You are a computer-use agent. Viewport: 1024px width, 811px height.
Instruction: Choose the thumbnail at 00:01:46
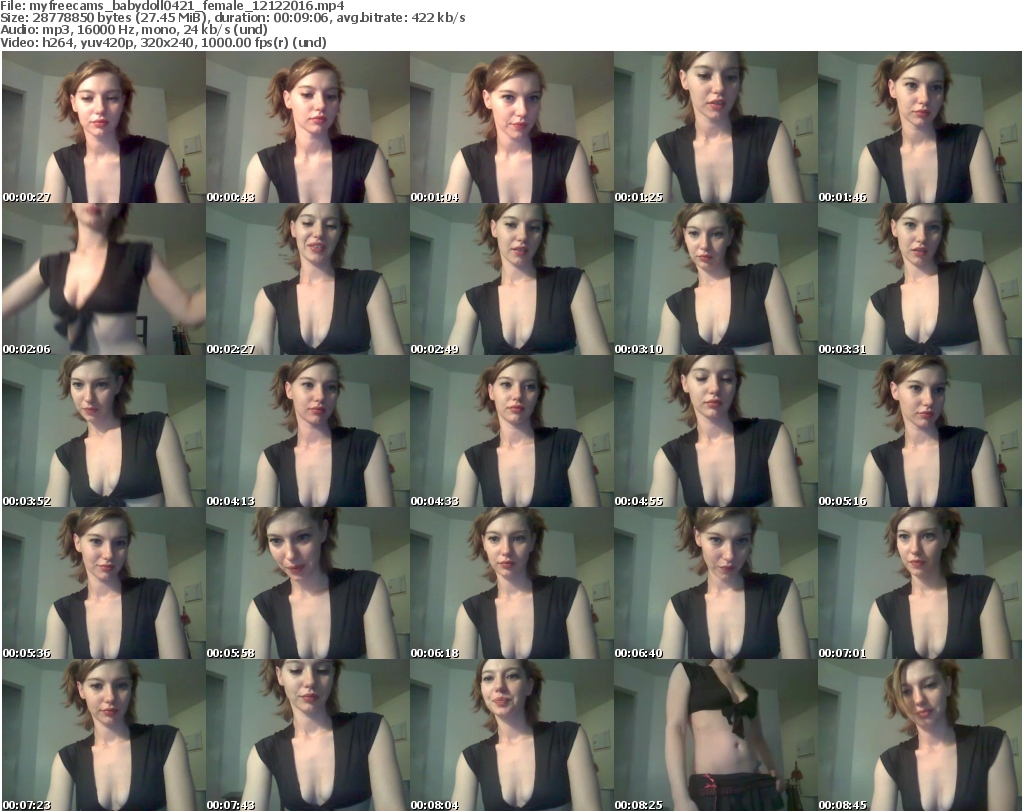coord(920,127)
